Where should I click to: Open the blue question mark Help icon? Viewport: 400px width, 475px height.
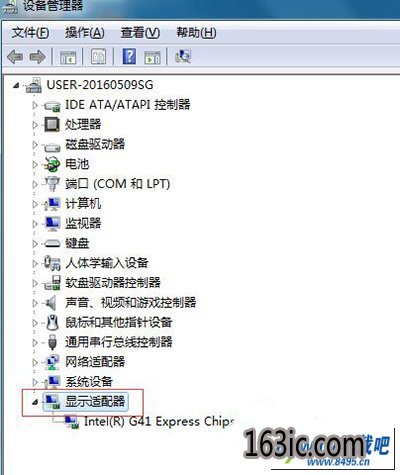[129, 56]
